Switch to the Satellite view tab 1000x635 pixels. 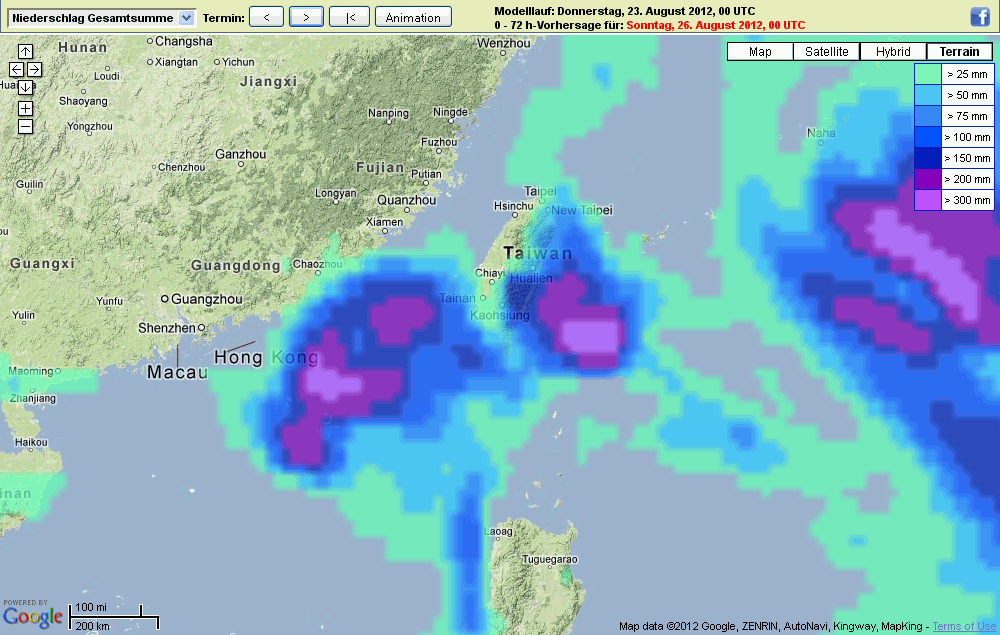pyautogui.click(x=827, y=52)
